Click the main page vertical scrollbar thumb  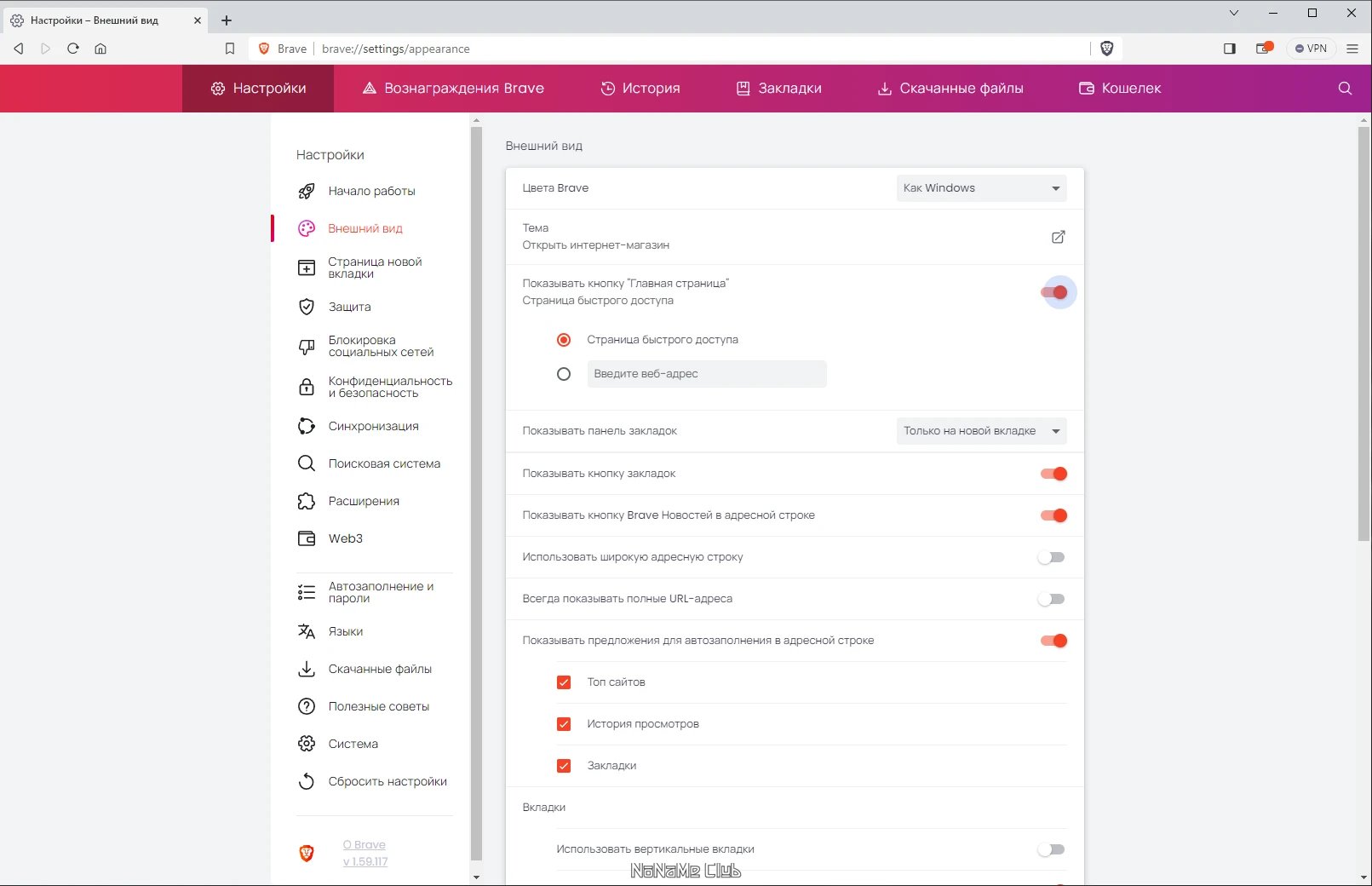1364,334
